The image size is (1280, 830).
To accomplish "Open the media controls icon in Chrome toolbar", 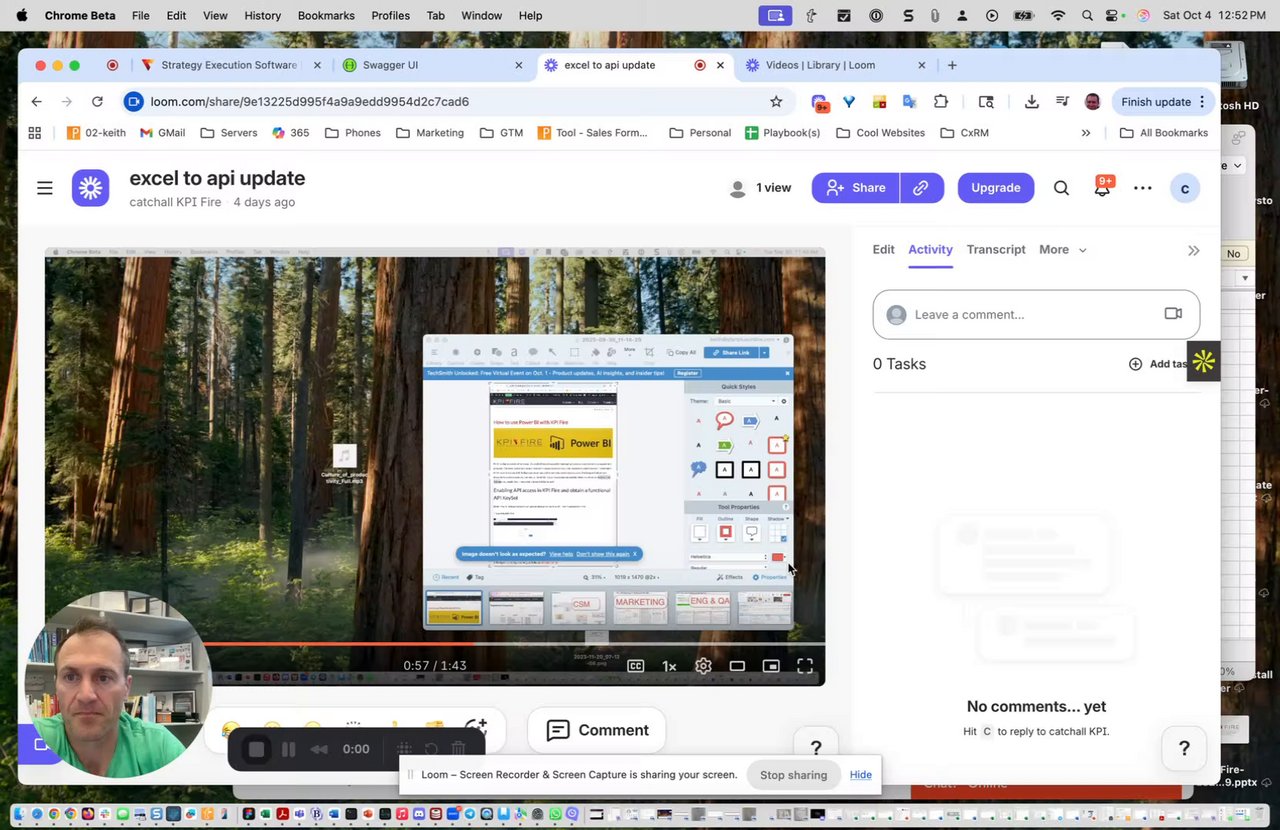I will pyautogui.click(x=1062, y=102).
